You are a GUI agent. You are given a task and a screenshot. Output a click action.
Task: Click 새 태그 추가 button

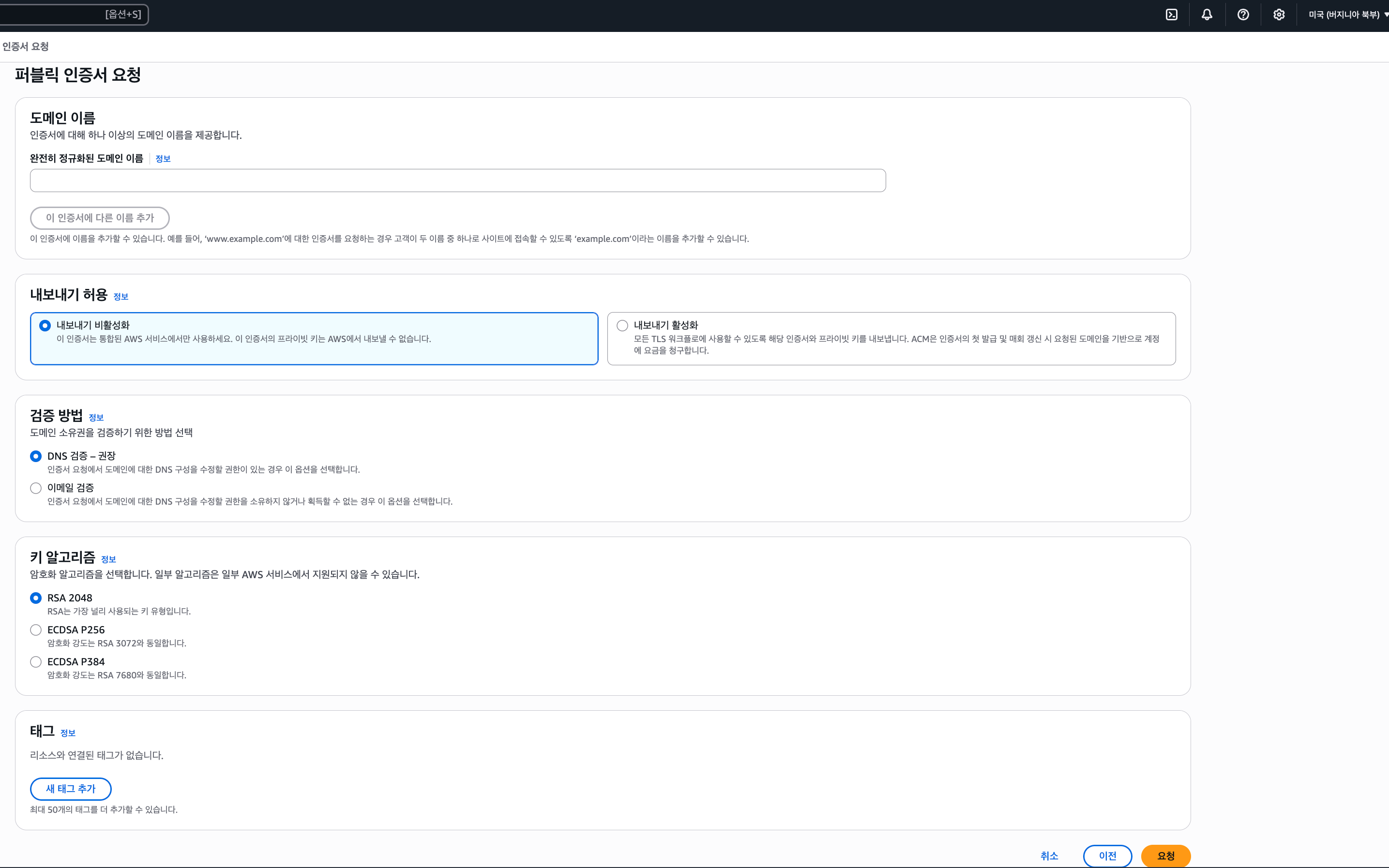[71, 789]
